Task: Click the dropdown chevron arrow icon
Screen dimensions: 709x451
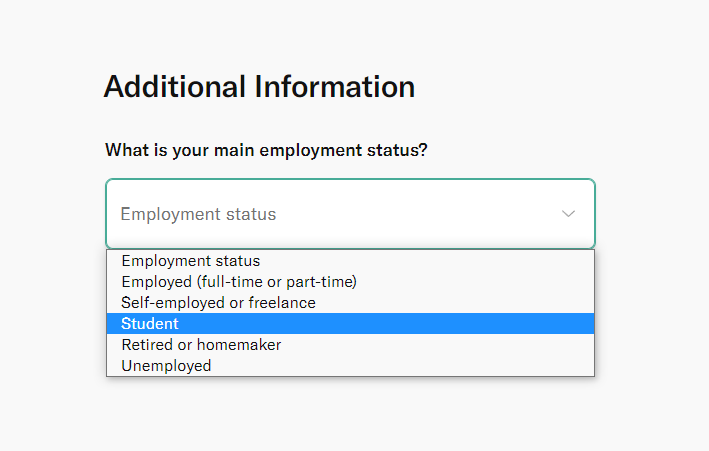Action: (568, 214)
